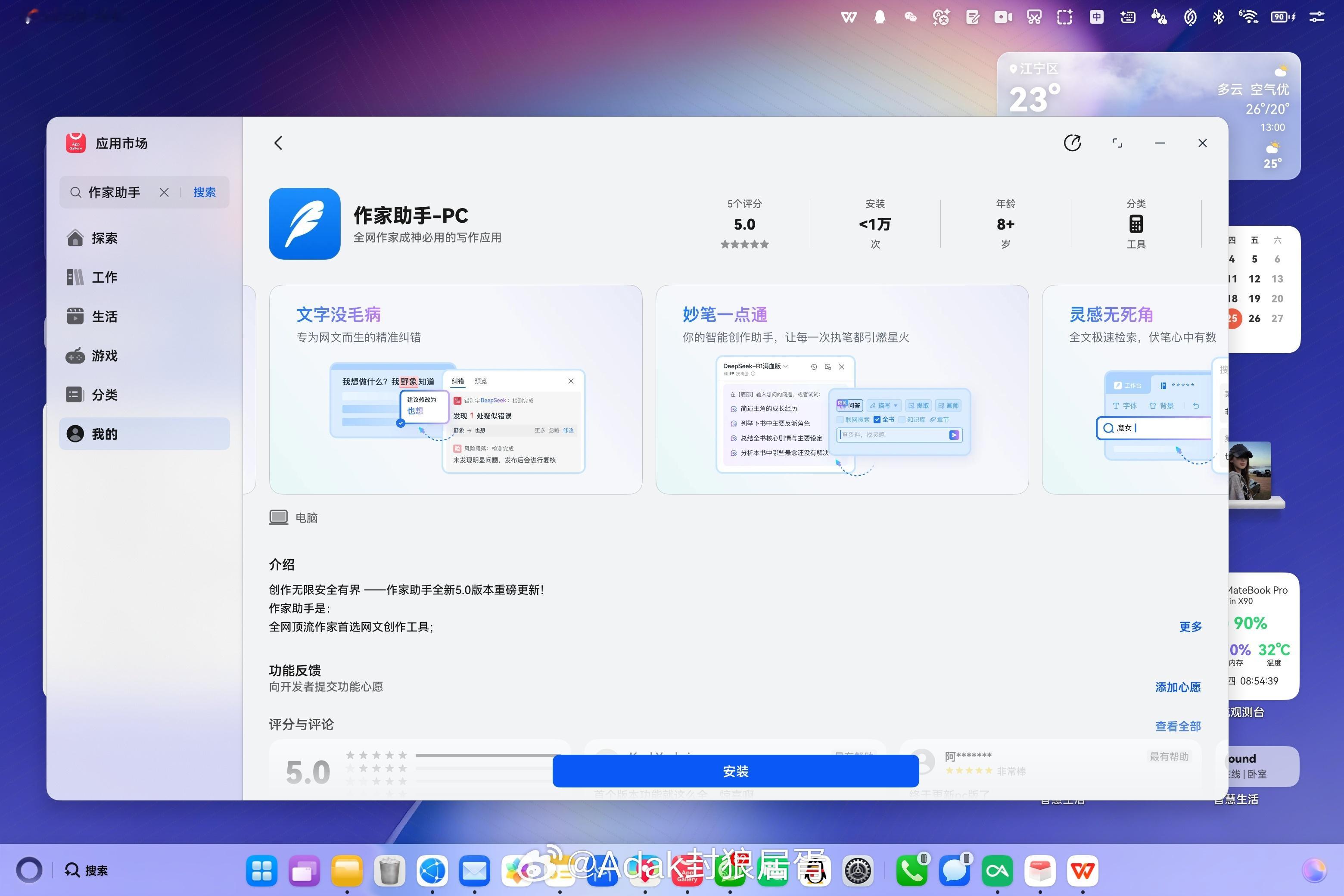Start screen recording from the status bar
1344x896 pixels.
[1003, 17]
